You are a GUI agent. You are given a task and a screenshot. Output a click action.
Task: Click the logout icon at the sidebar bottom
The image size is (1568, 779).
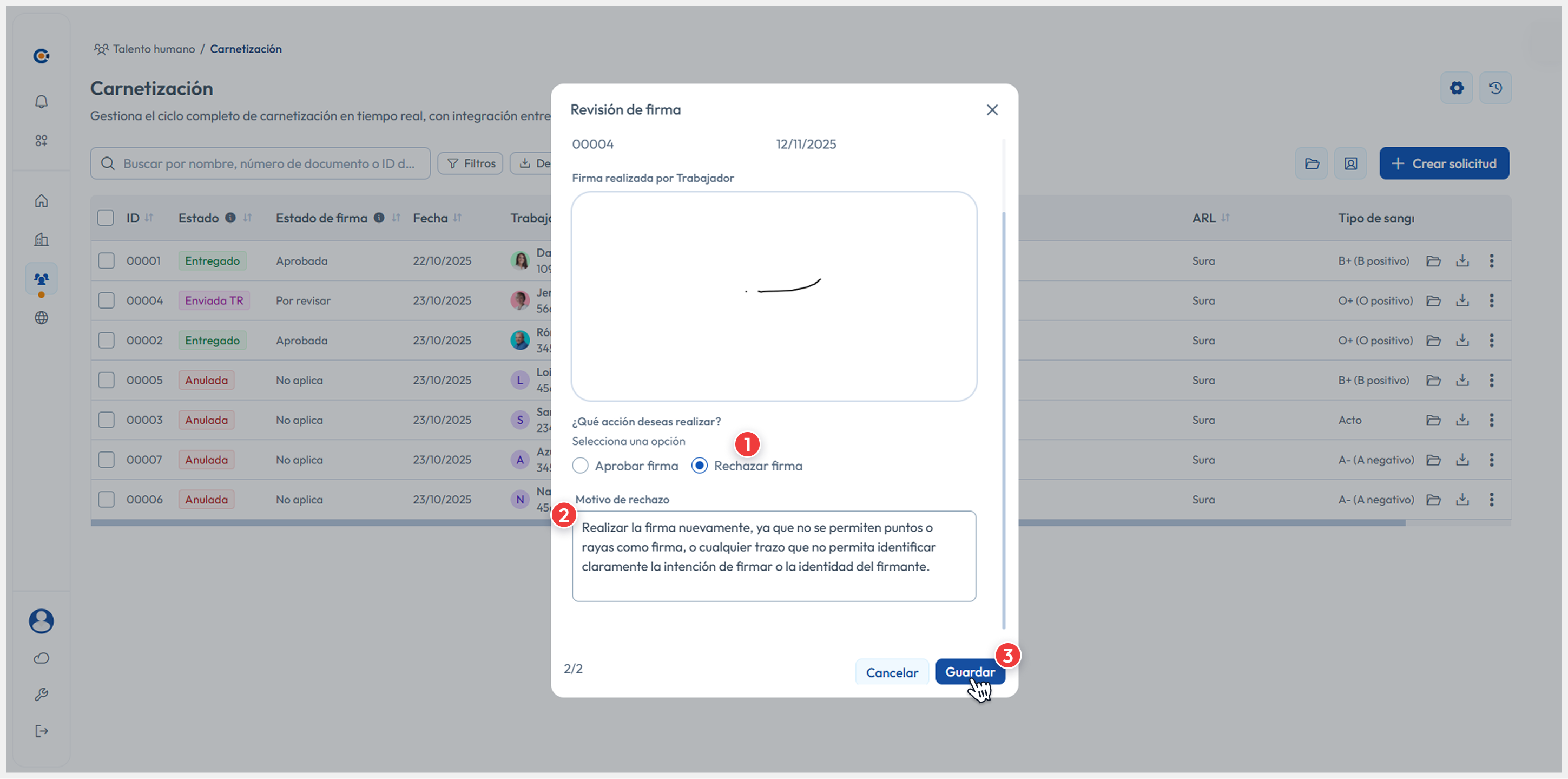41,731
